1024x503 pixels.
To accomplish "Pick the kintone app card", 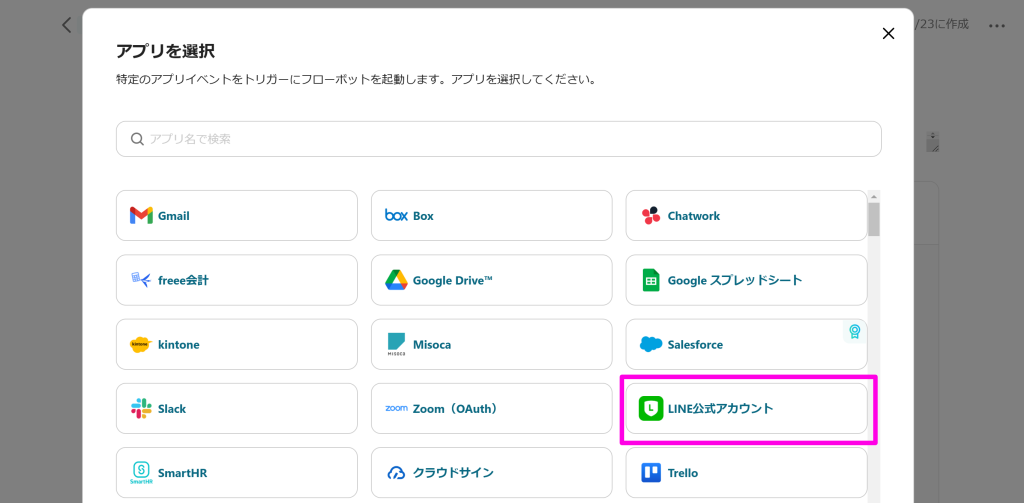I will 237,344.
